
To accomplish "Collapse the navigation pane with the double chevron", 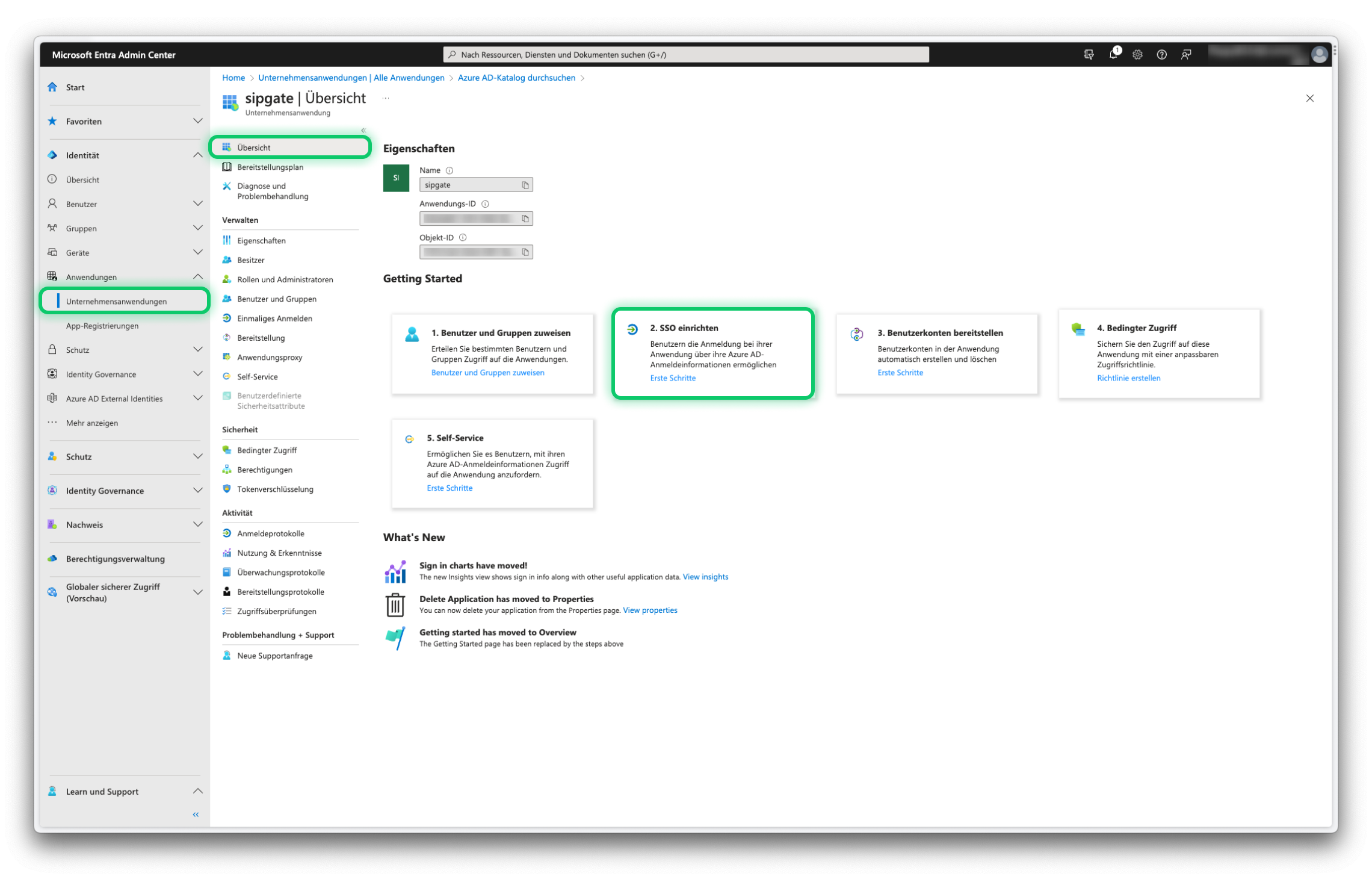I will pyautogui.click(x=196, y=814).
